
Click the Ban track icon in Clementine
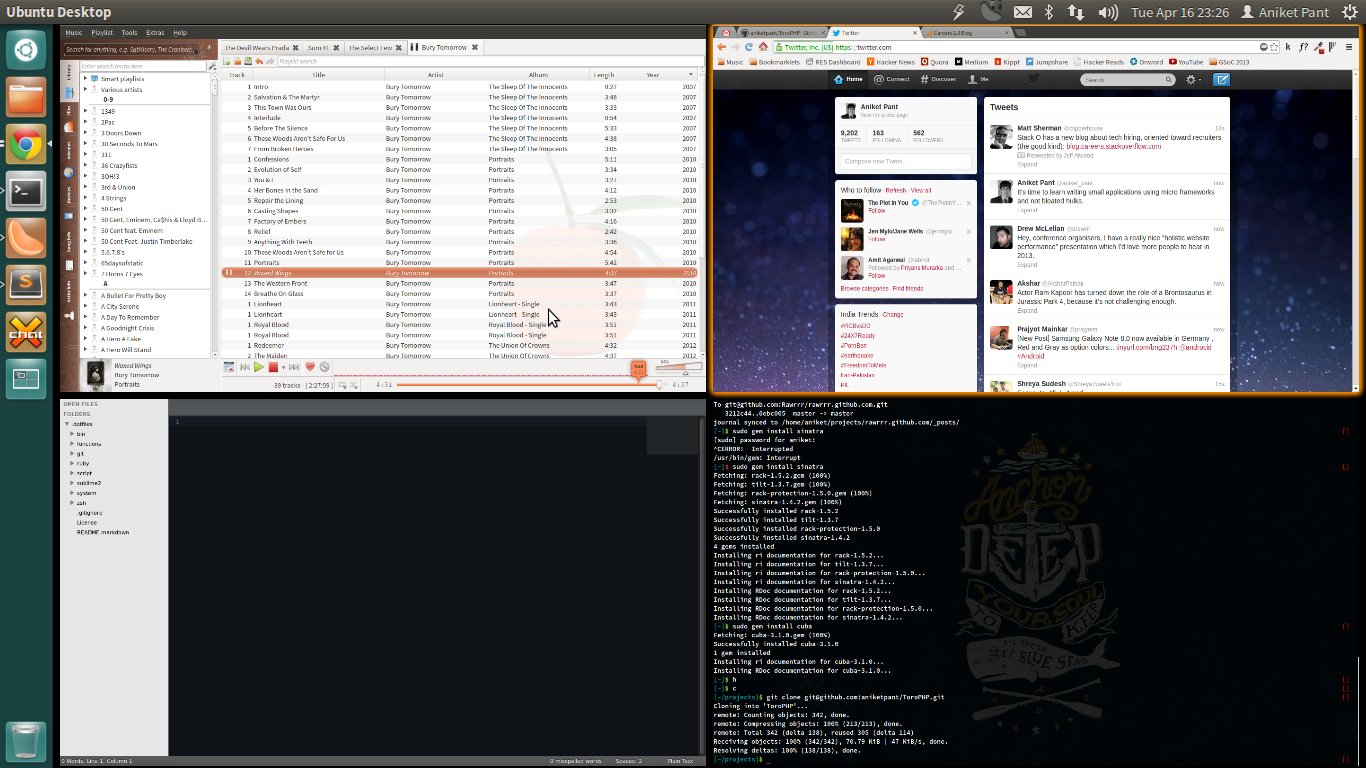[x=324, y=367]
